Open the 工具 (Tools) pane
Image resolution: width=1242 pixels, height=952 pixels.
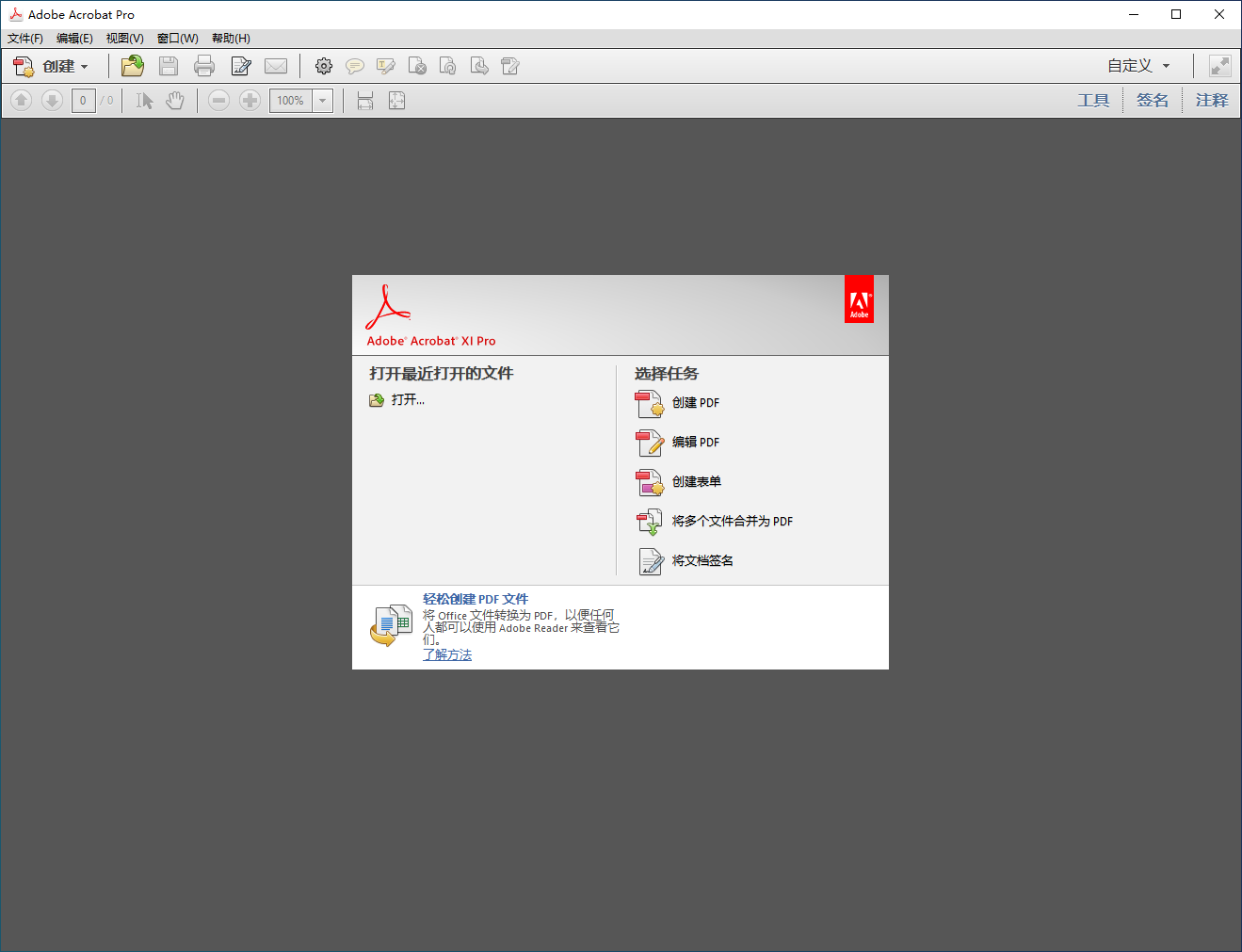click(1093, 100)
